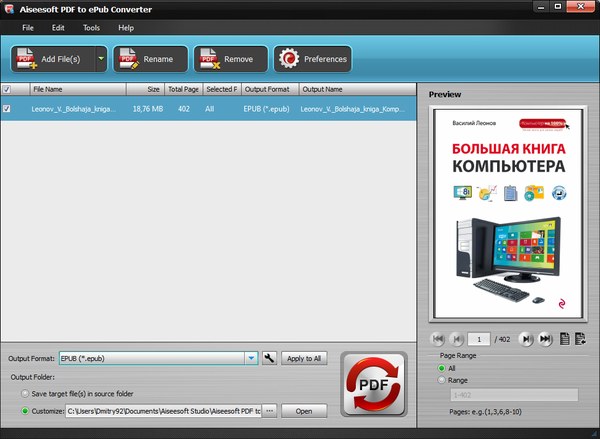600x439 pixels.
Task: Open the Tools menu
Action: tap(91, 27)
